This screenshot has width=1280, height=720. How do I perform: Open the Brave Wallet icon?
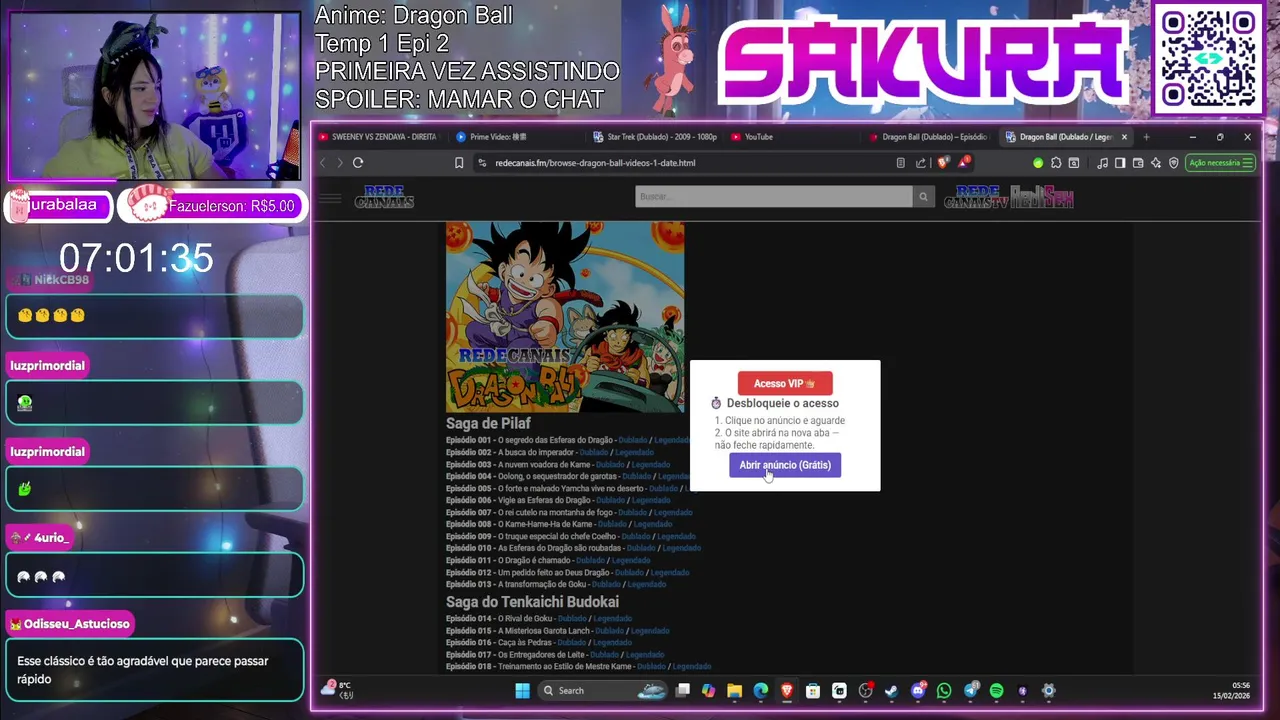(1138, 163)
